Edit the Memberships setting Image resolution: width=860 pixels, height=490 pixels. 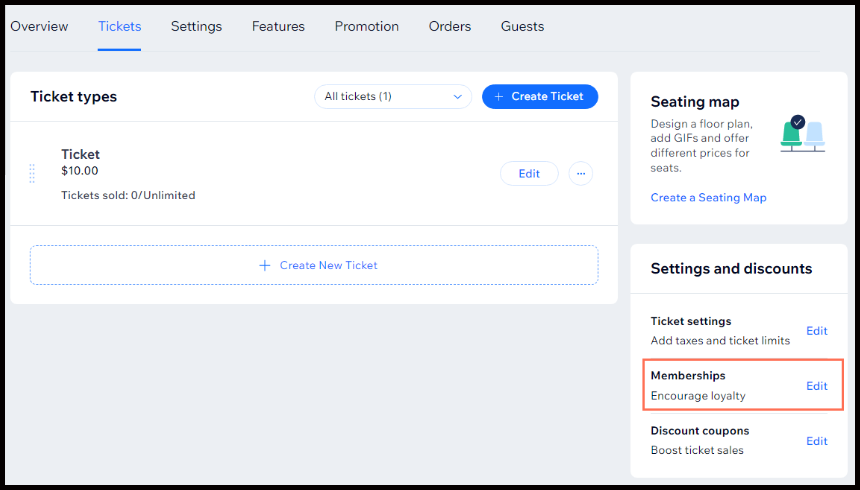816,386
